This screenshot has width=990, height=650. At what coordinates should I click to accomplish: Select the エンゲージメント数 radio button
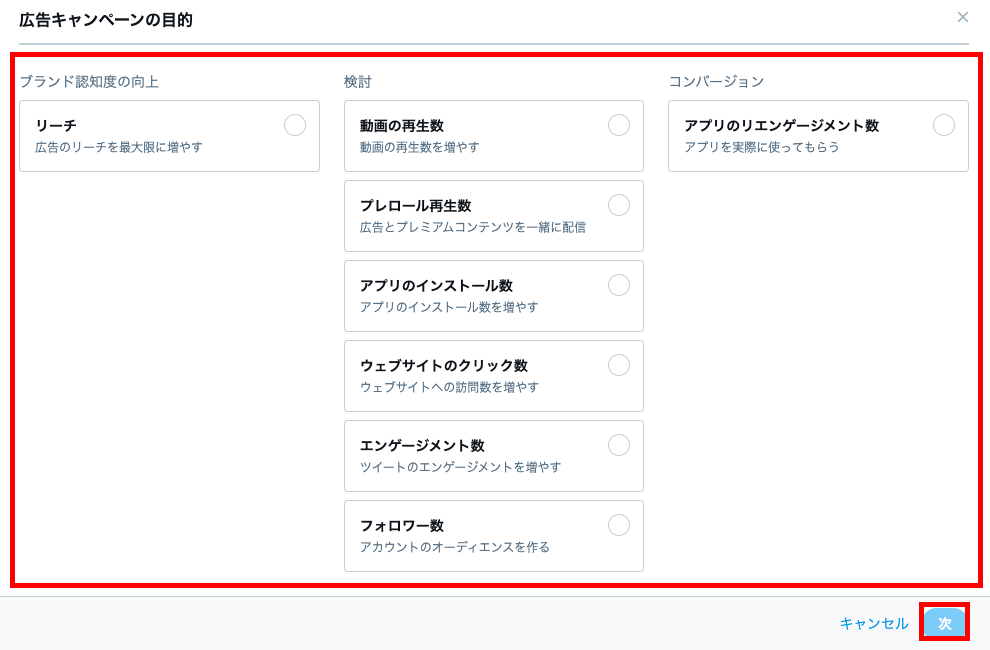(618, 445)
